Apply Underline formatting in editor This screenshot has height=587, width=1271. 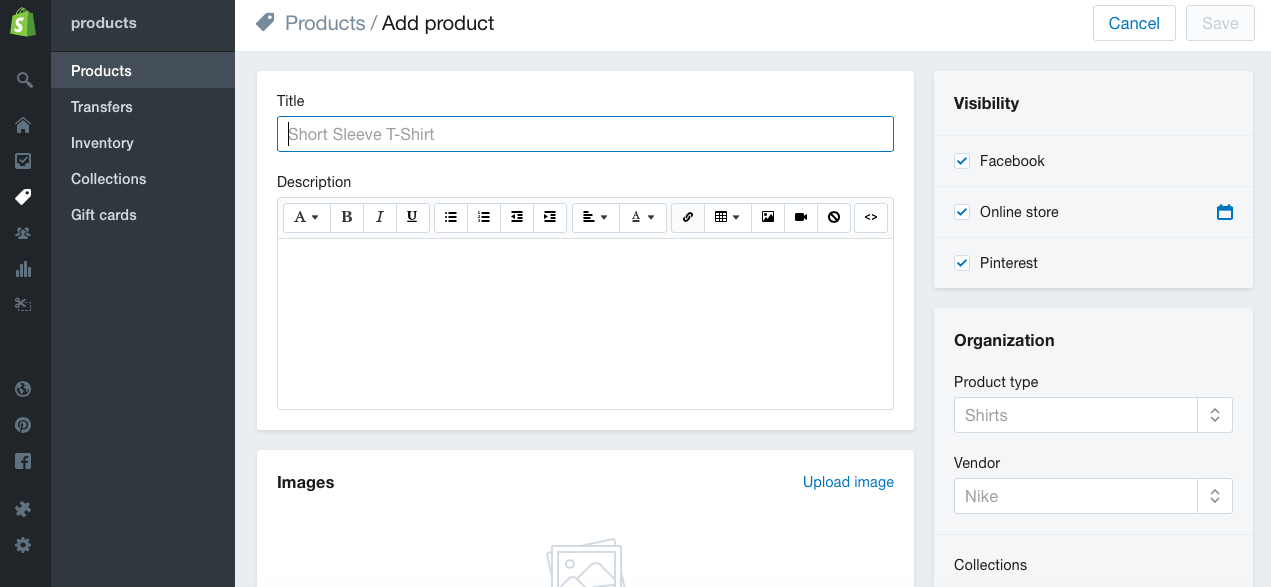(413, 217)
